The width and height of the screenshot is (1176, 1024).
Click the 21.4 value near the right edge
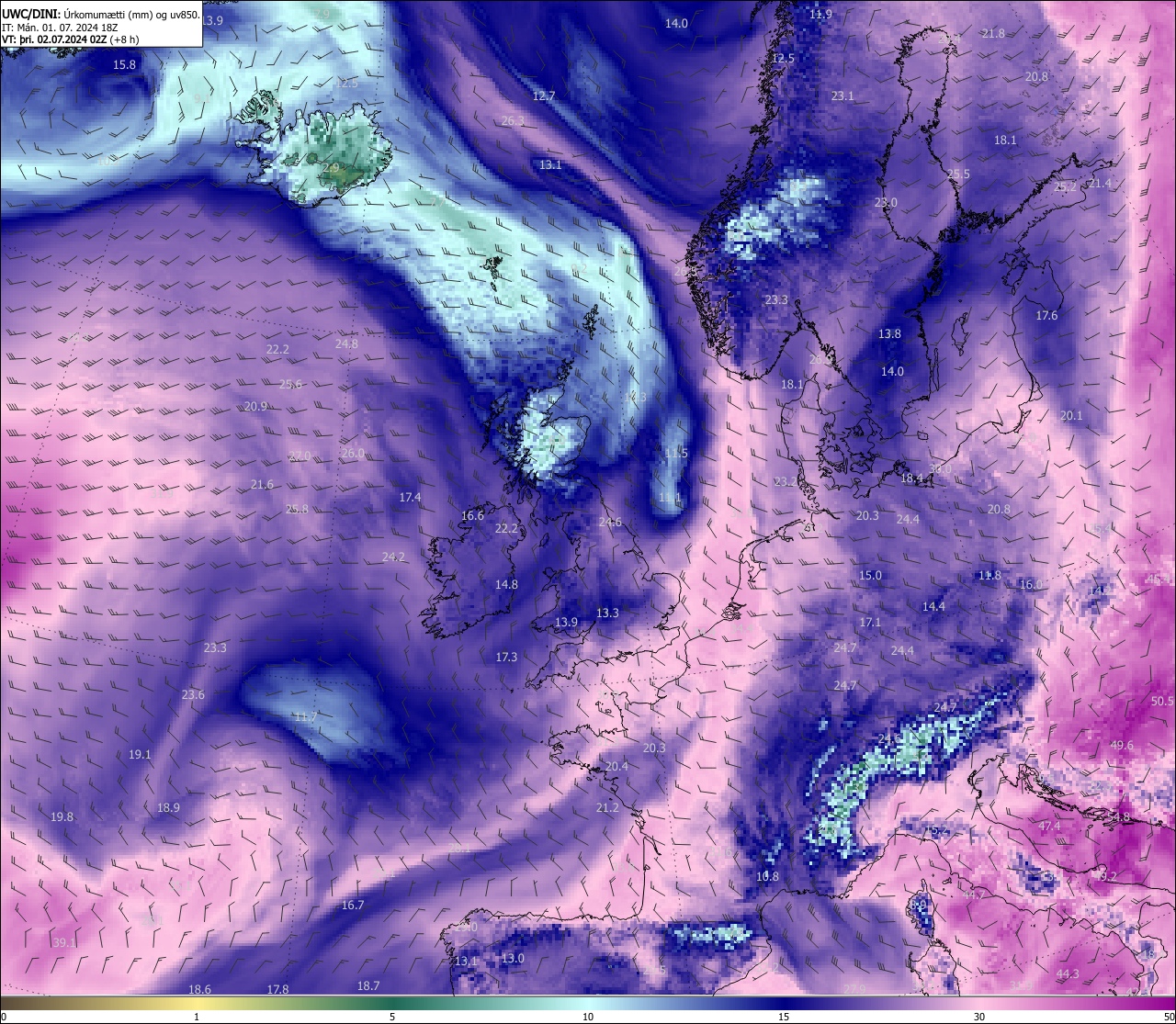coord(1100,184)
